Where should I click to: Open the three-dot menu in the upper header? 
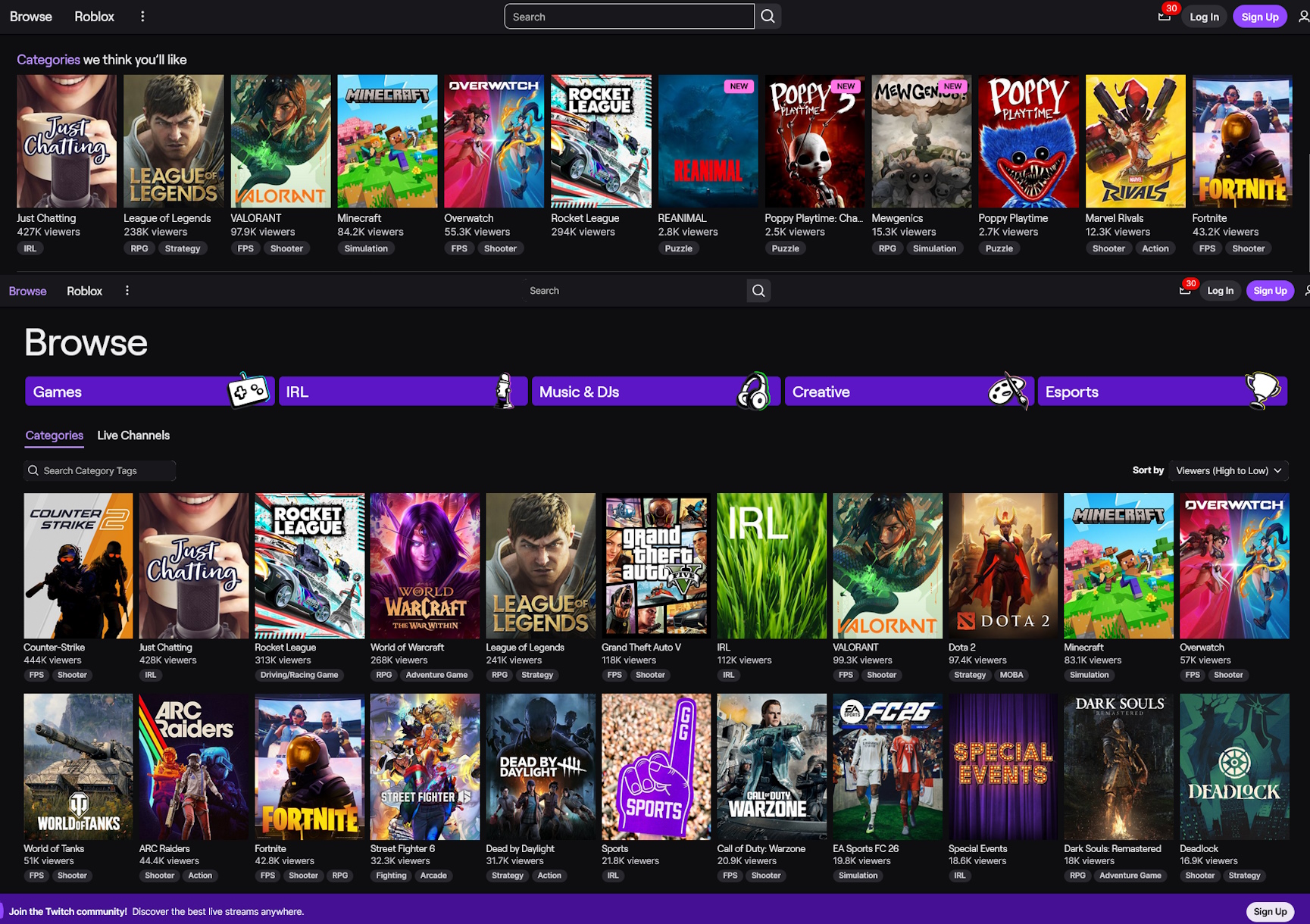[142, 17]
